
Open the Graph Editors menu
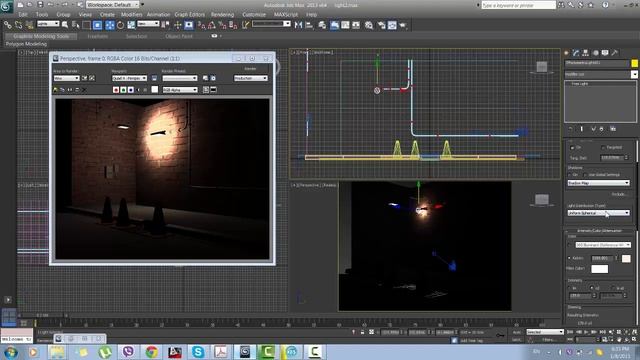190,14
